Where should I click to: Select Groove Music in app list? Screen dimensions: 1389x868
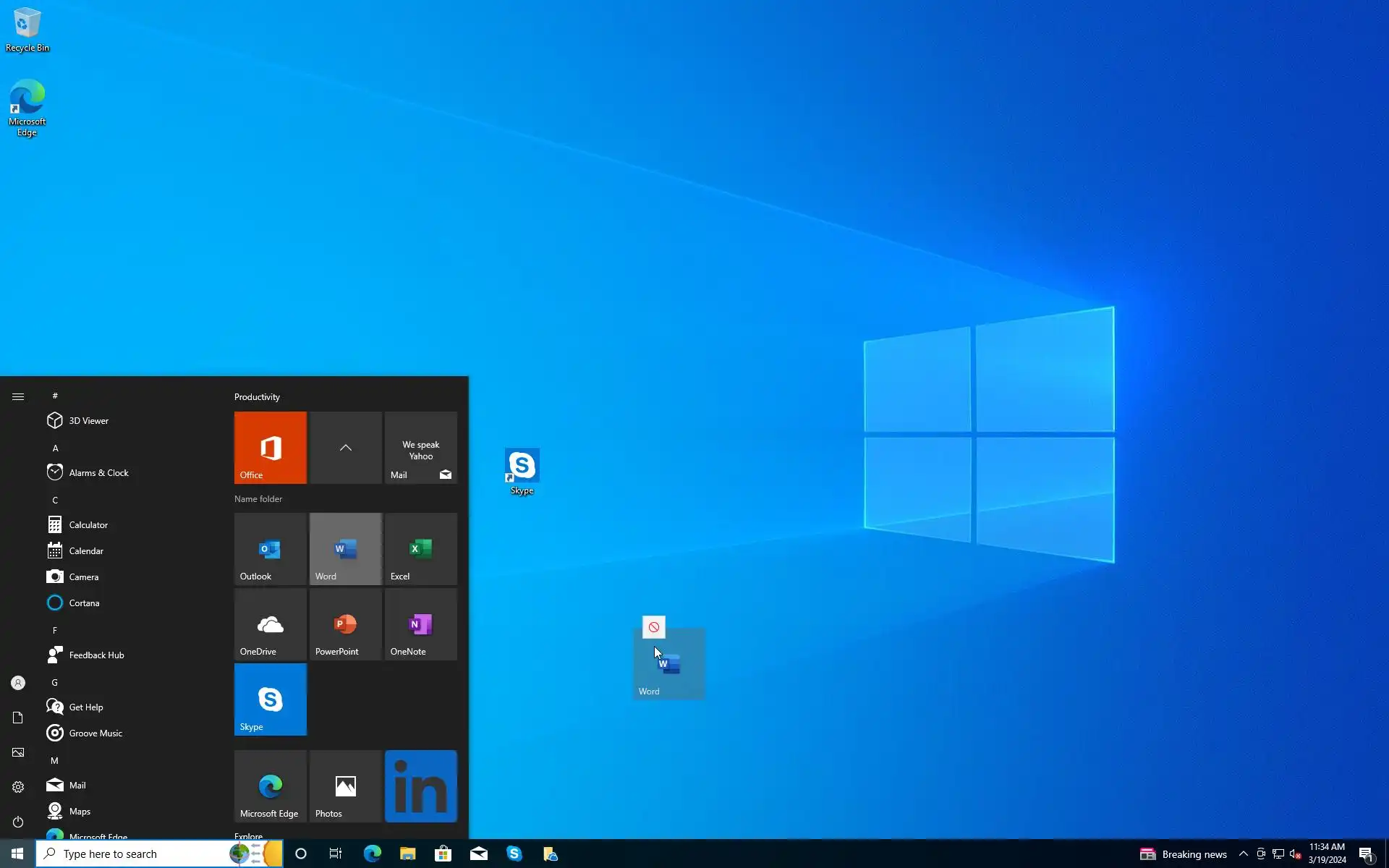pos(95,733)
